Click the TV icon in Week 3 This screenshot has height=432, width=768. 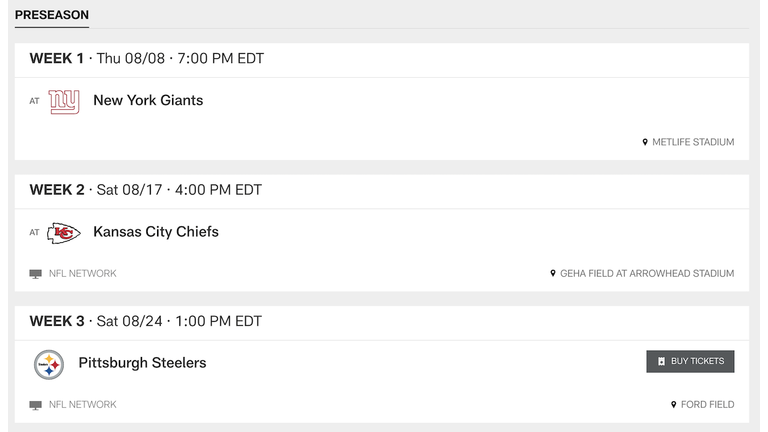35,405
